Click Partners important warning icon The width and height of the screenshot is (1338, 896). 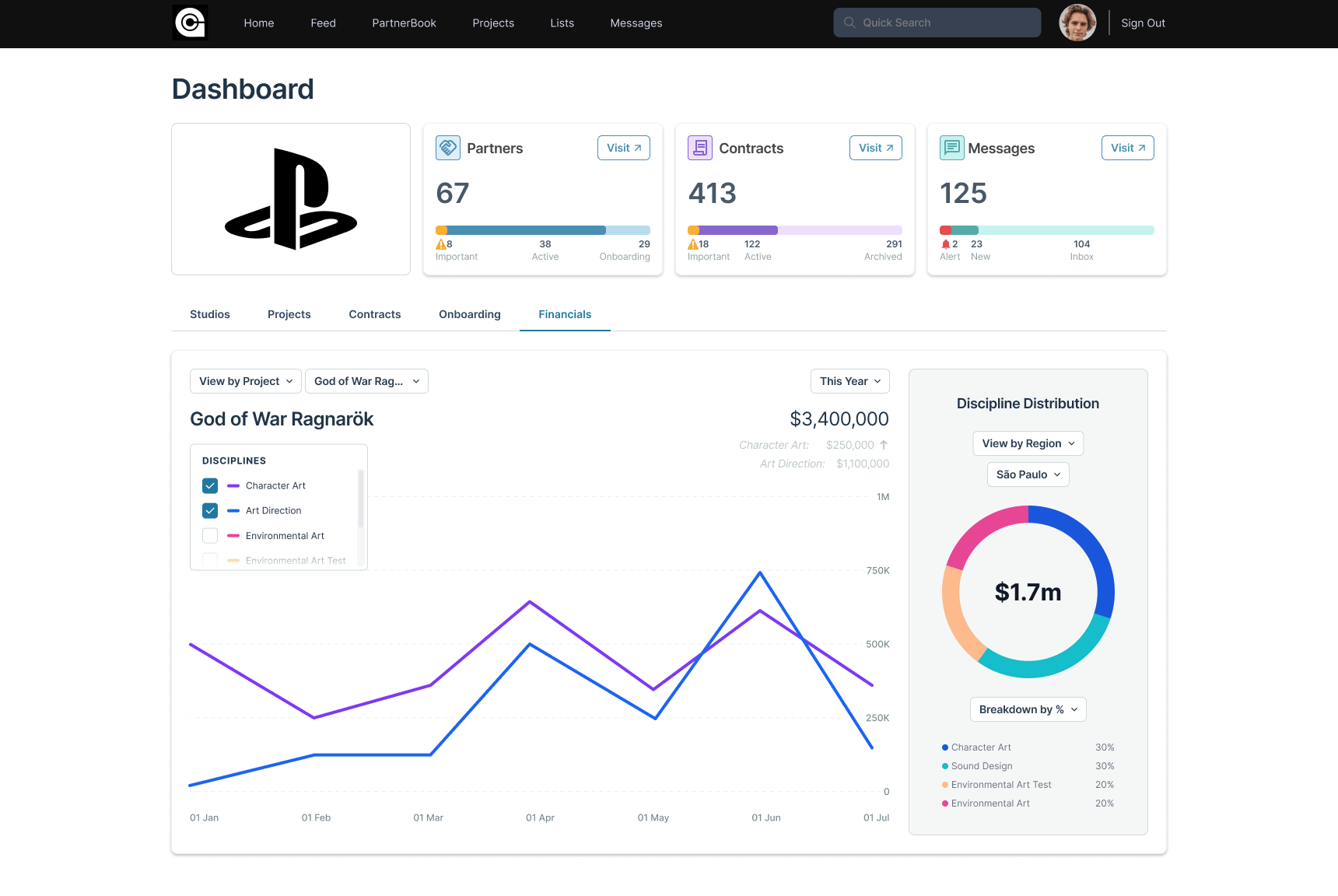(x=440, y=244)
